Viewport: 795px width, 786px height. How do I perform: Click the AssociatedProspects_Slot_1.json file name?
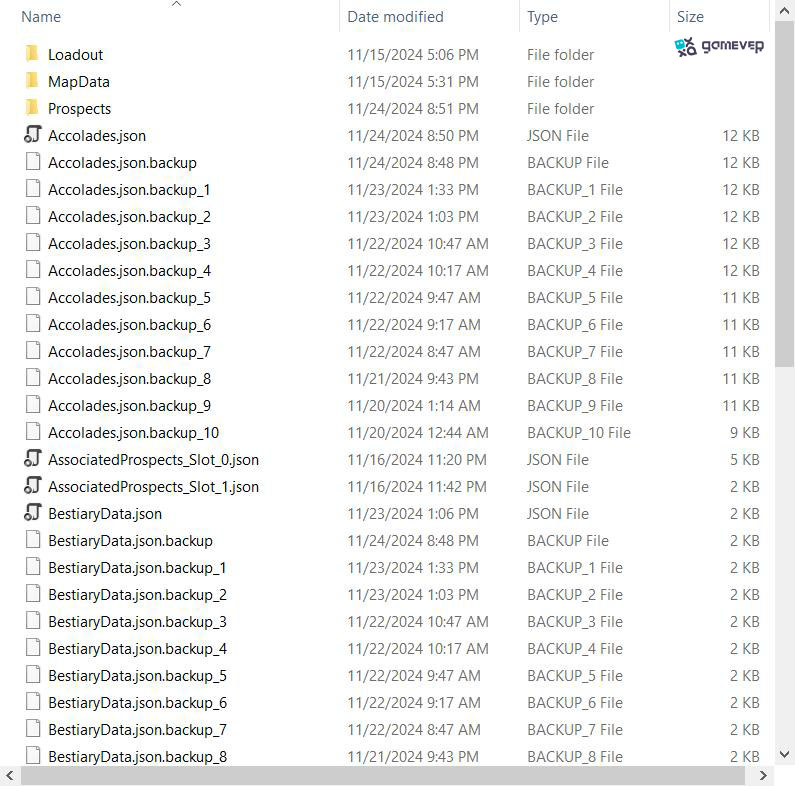(x=153, y=486)
